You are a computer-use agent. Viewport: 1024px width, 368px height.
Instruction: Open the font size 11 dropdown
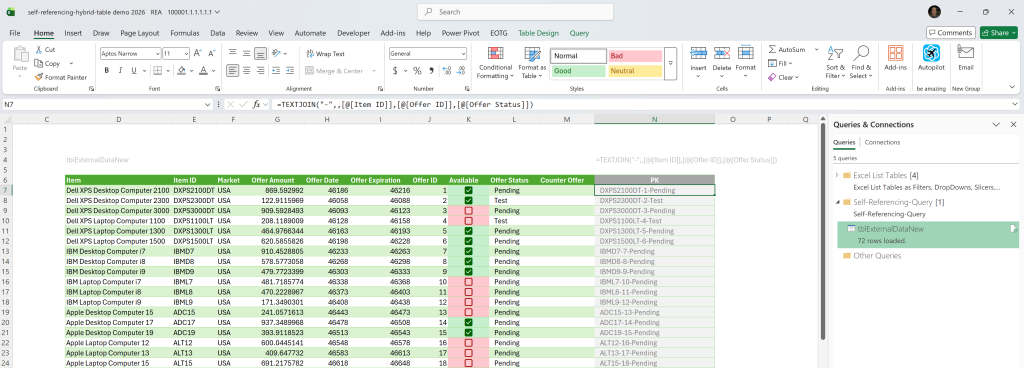186,54
